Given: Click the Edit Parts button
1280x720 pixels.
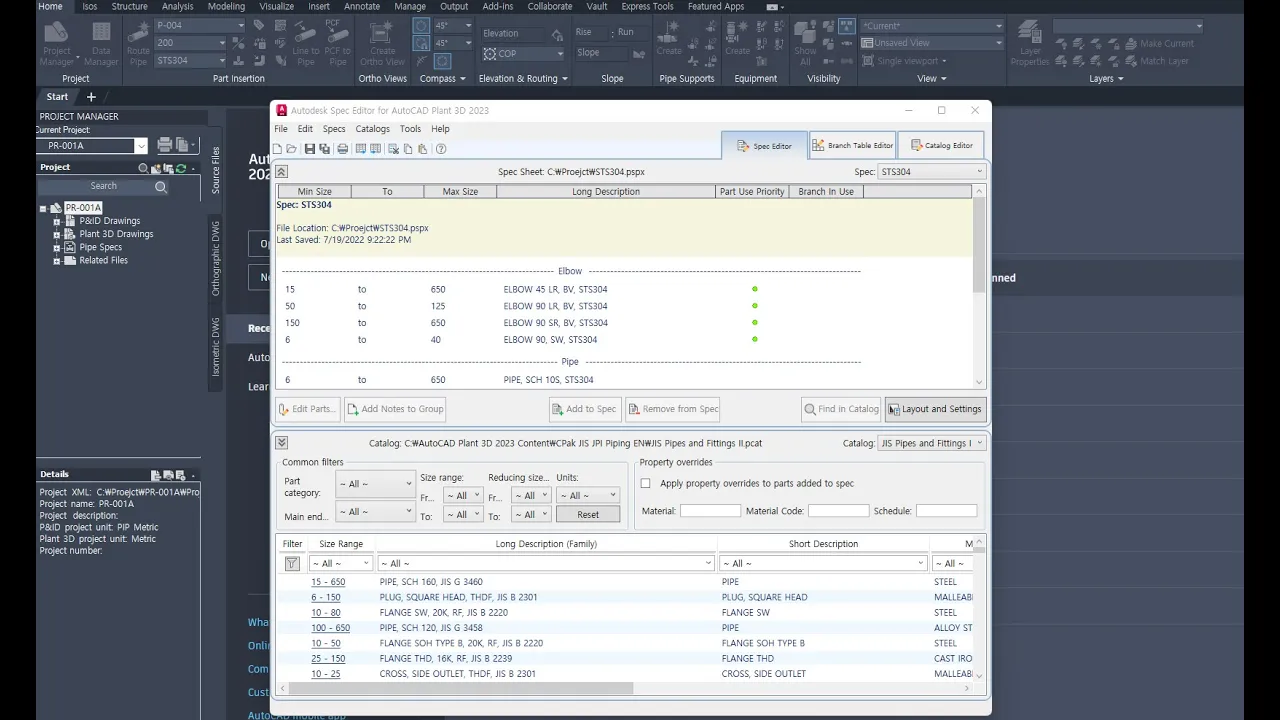Looking at the screenshot, I should 306,409.
